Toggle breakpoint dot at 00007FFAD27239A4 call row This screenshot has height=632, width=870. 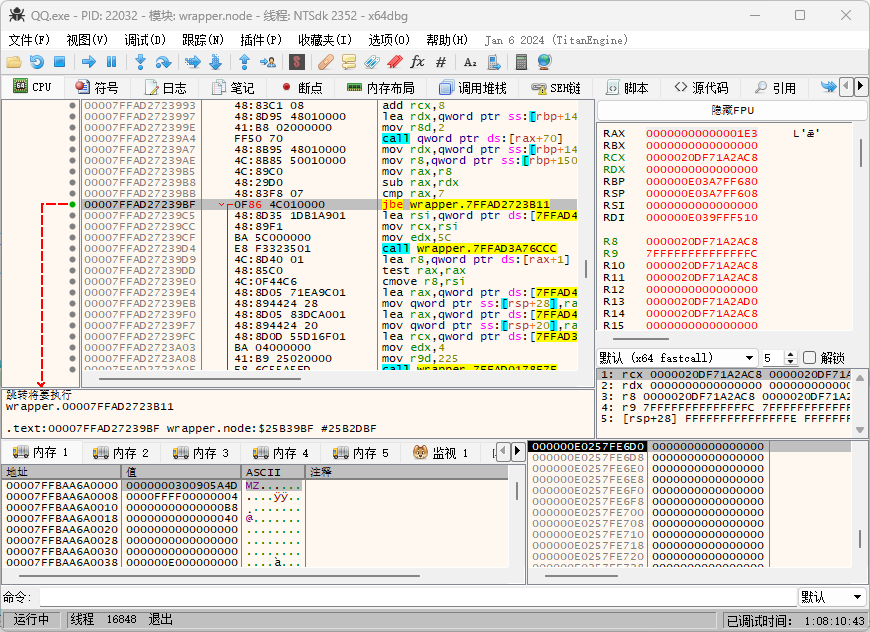pyautogui.click(x=72, y=138)
